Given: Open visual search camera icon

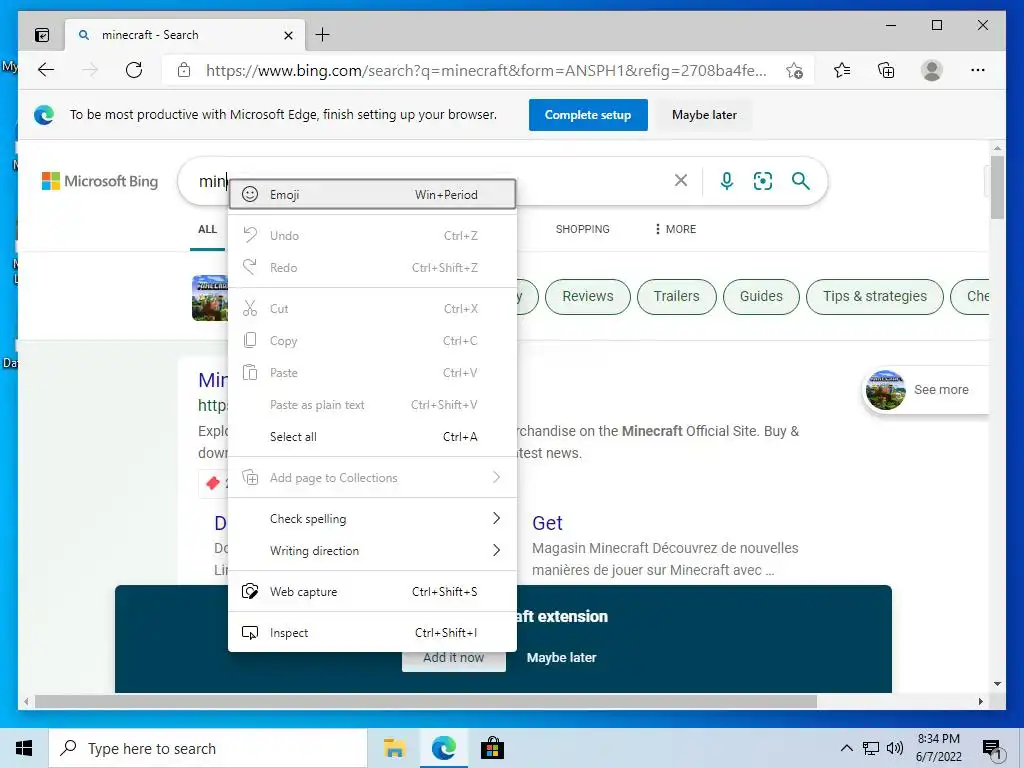Looking at the screenshot, I should [763, 180].
